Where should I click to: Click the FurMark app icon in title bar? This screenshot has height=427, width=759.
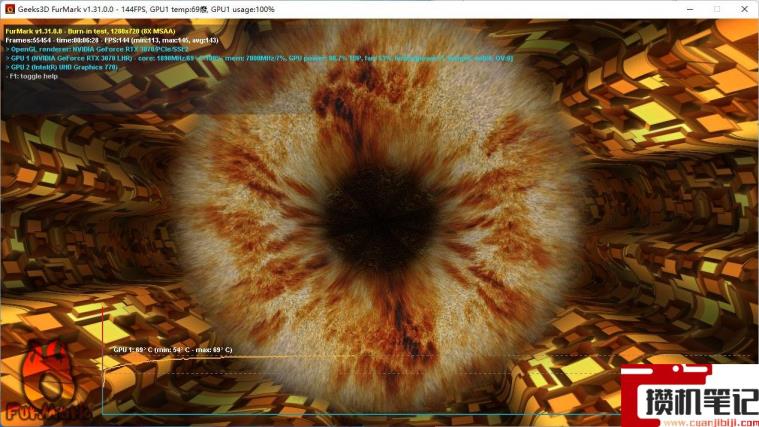click(9, 9)
